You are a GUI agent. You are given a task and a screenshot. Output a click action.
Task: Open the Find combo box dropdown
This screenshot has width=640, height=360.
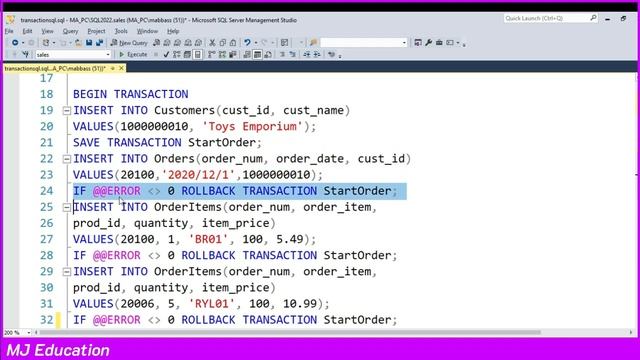(404, 42)
